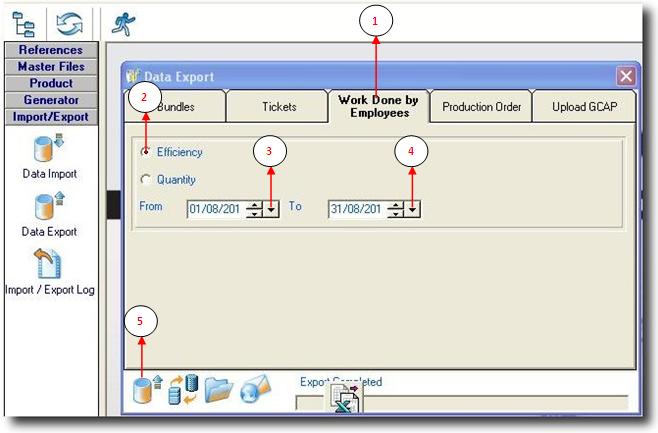The height and width of the screenshot is (433, 658).
Task: Switch to the Tickets tab
Action: (279, 107)
